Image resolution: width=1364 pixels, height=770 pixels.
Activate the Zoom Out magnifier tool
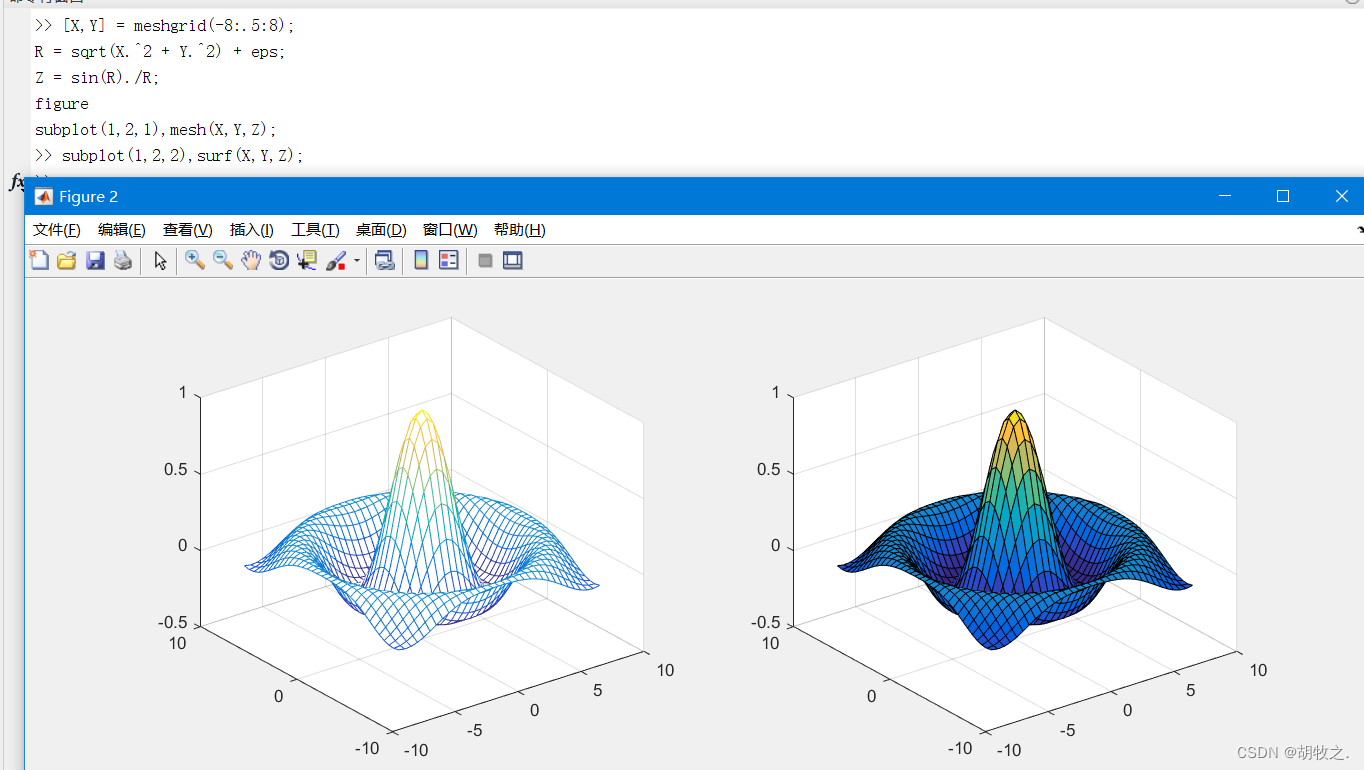[x=223, y=261]
